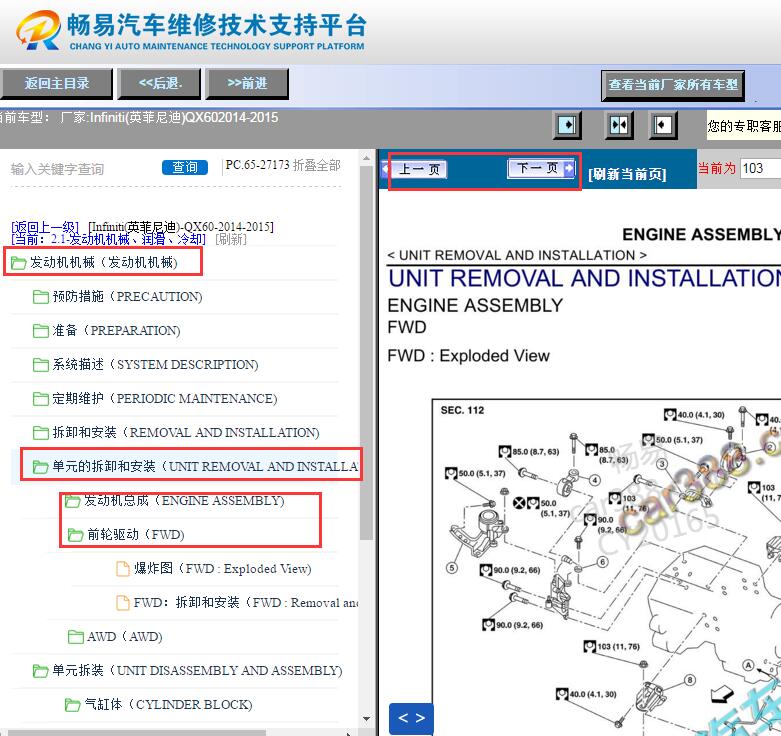Click the left-pane scrollbar up arrow
The width and height of the screenshot is (781, 736).
[367, 158]
